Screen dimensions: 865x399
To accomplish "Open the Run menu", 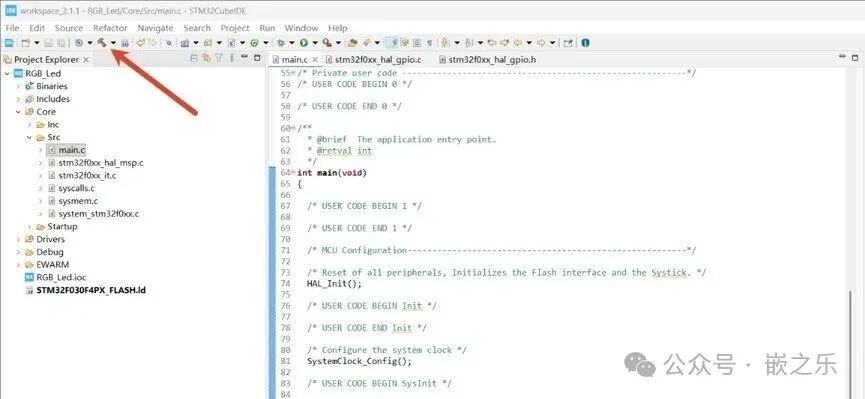I will tap(267, 28).
